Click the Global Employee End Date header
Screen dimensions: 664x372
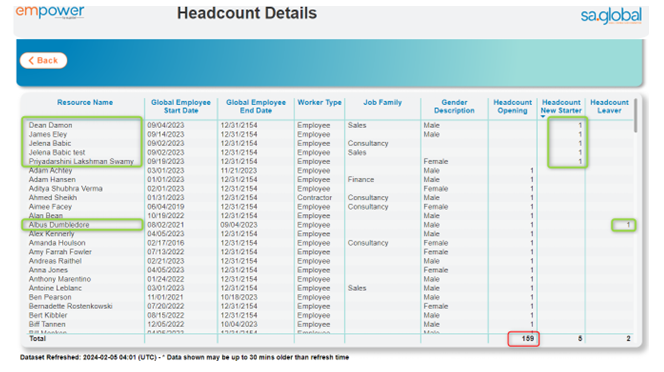click(256, 106)
